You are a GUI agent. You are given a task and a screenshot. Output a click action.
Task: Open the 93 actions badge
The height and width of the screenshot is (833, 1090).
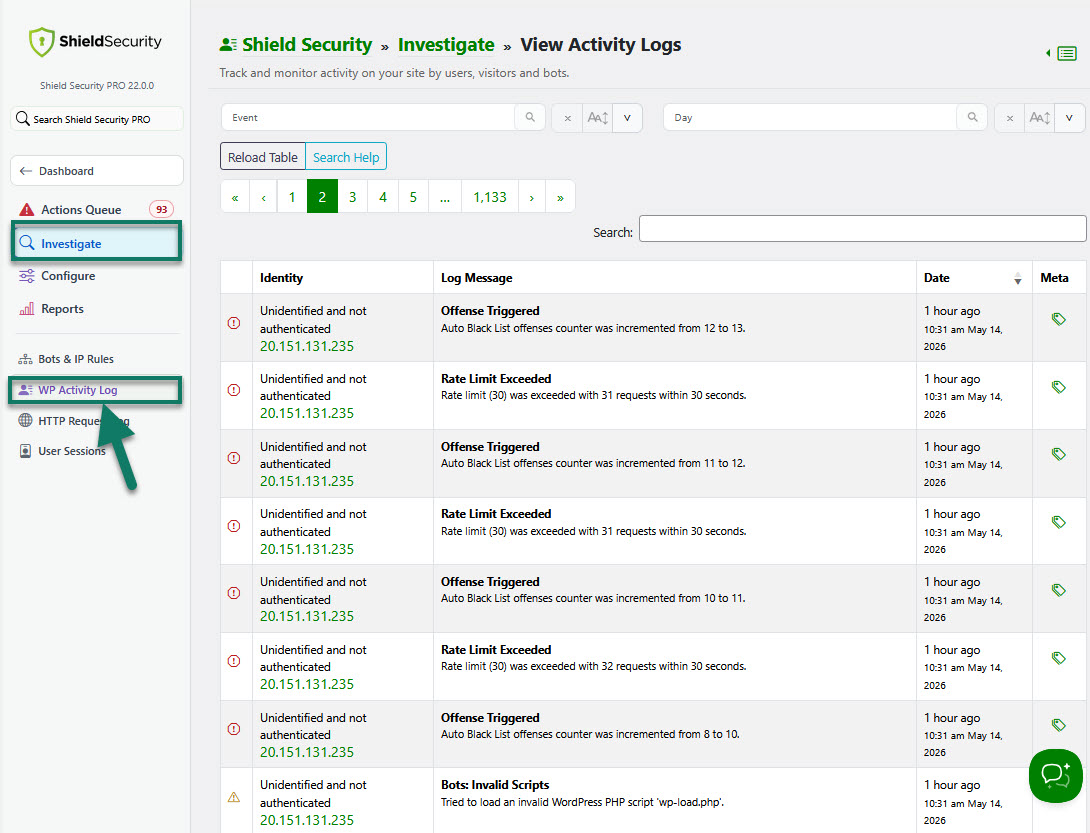[161, 209]
